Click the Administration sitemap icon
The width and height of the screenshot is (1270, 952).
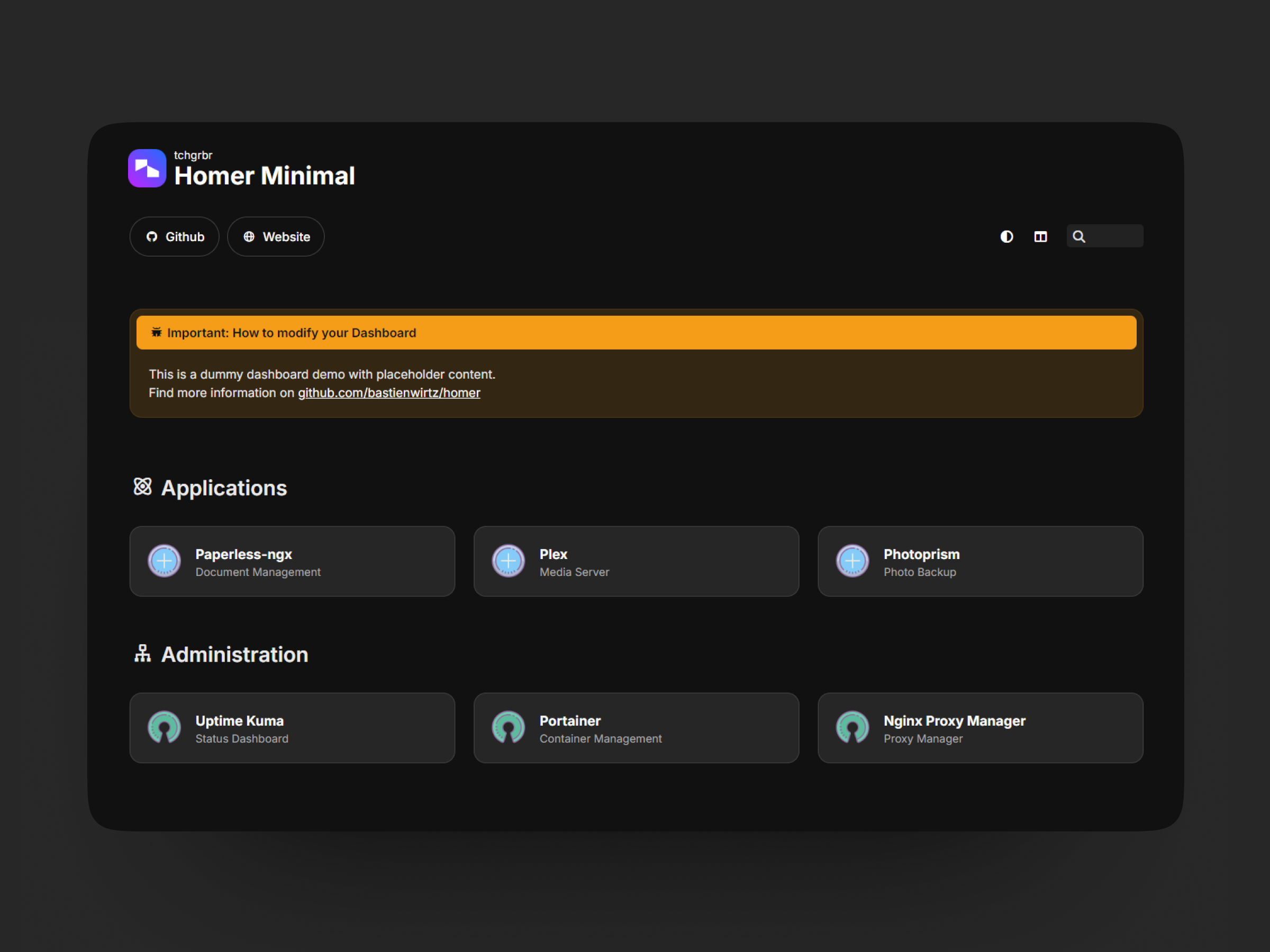tap(142, 654)
